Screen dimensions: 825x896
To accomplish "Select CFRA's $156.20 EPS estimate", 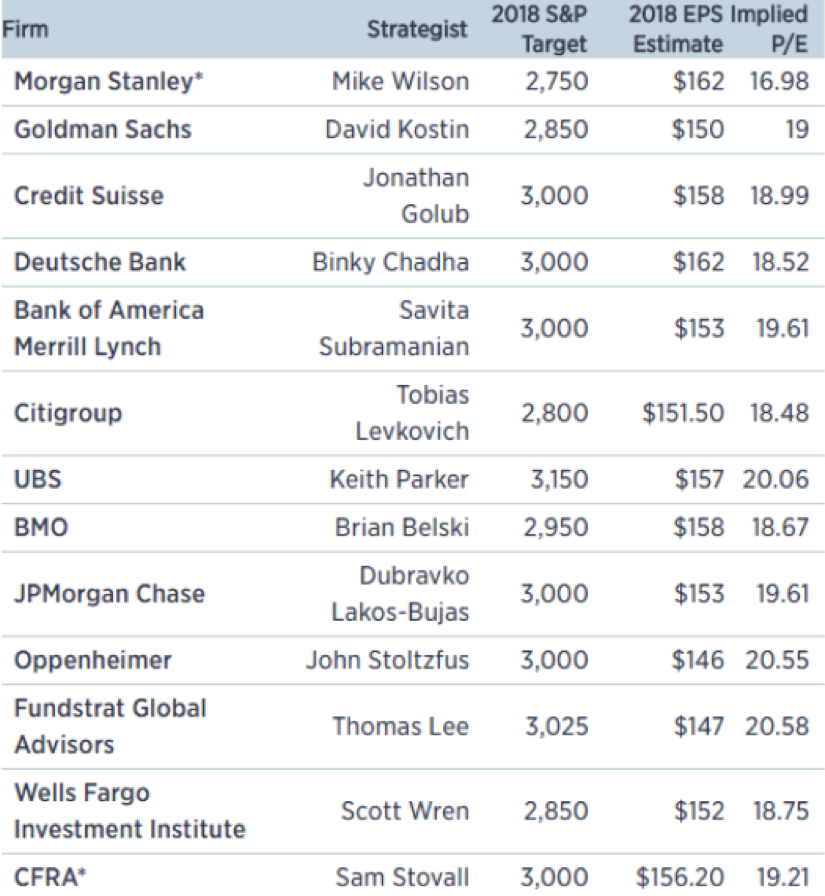I will (679, 877).
